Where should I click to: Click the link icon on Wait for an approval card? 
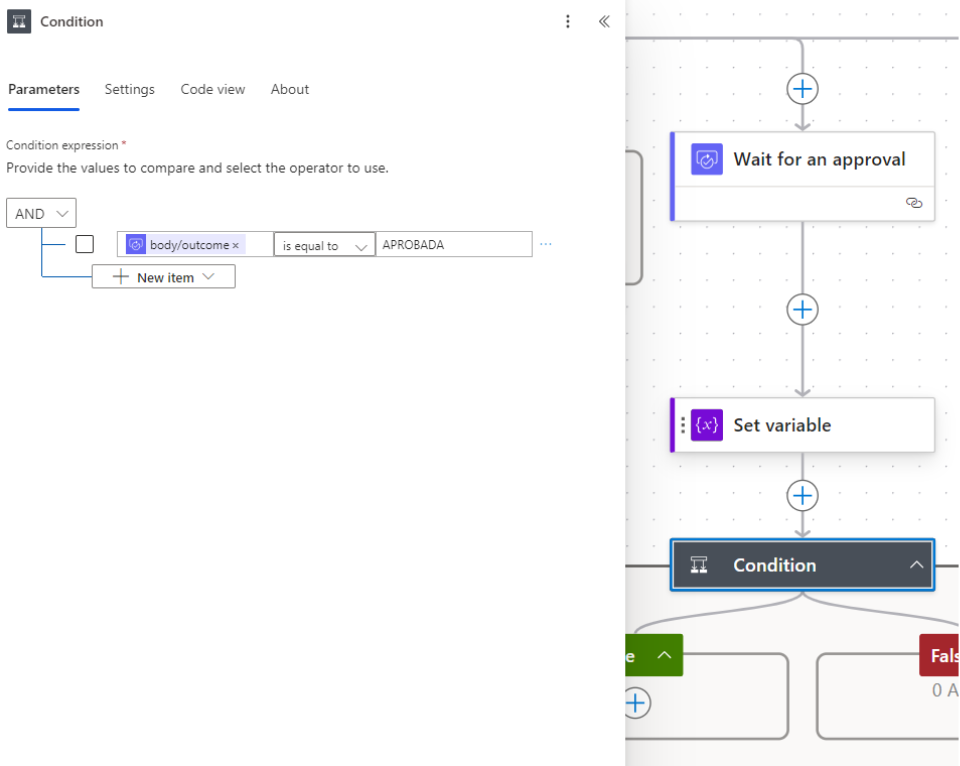pyautogui.click(x=913, y=203)
